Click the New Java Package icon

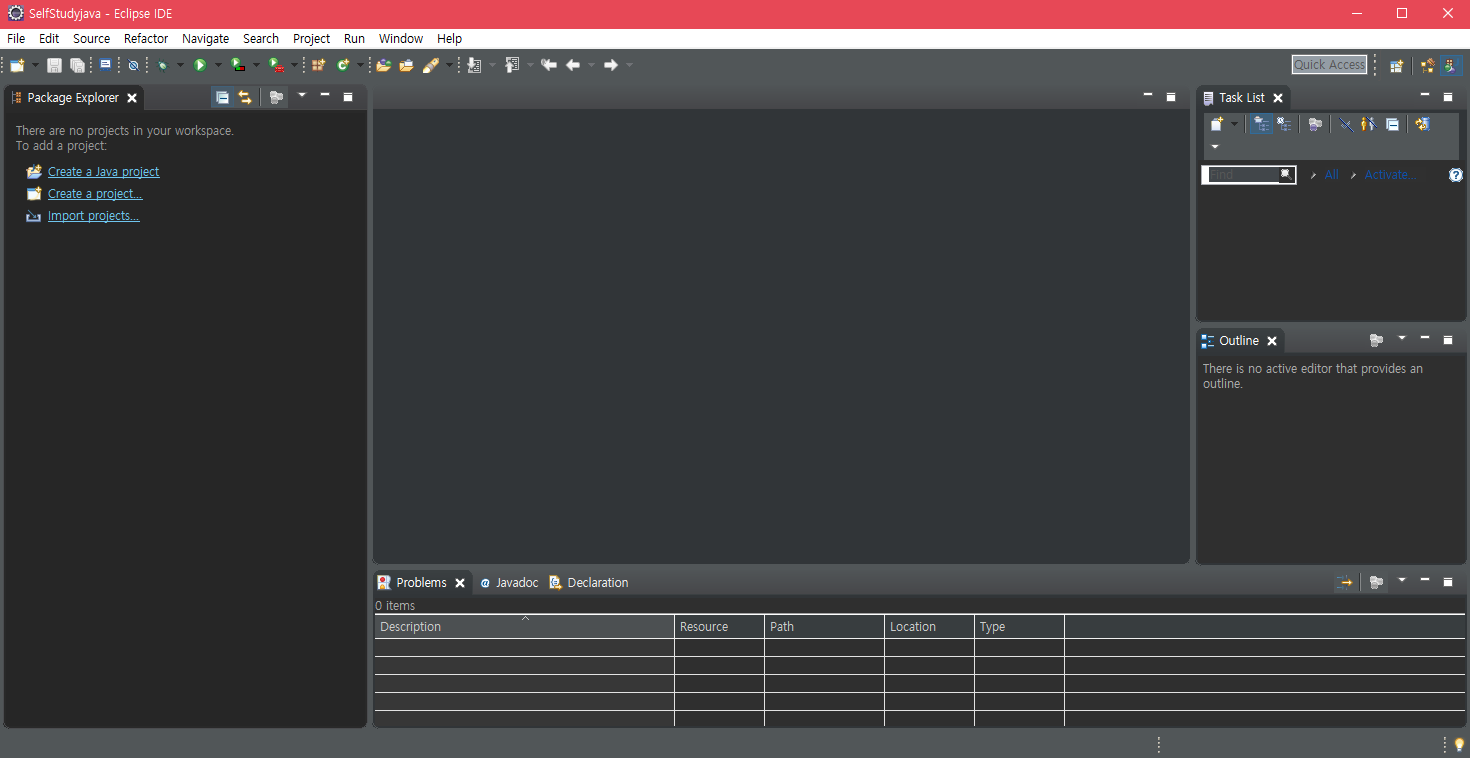[319, 65]
